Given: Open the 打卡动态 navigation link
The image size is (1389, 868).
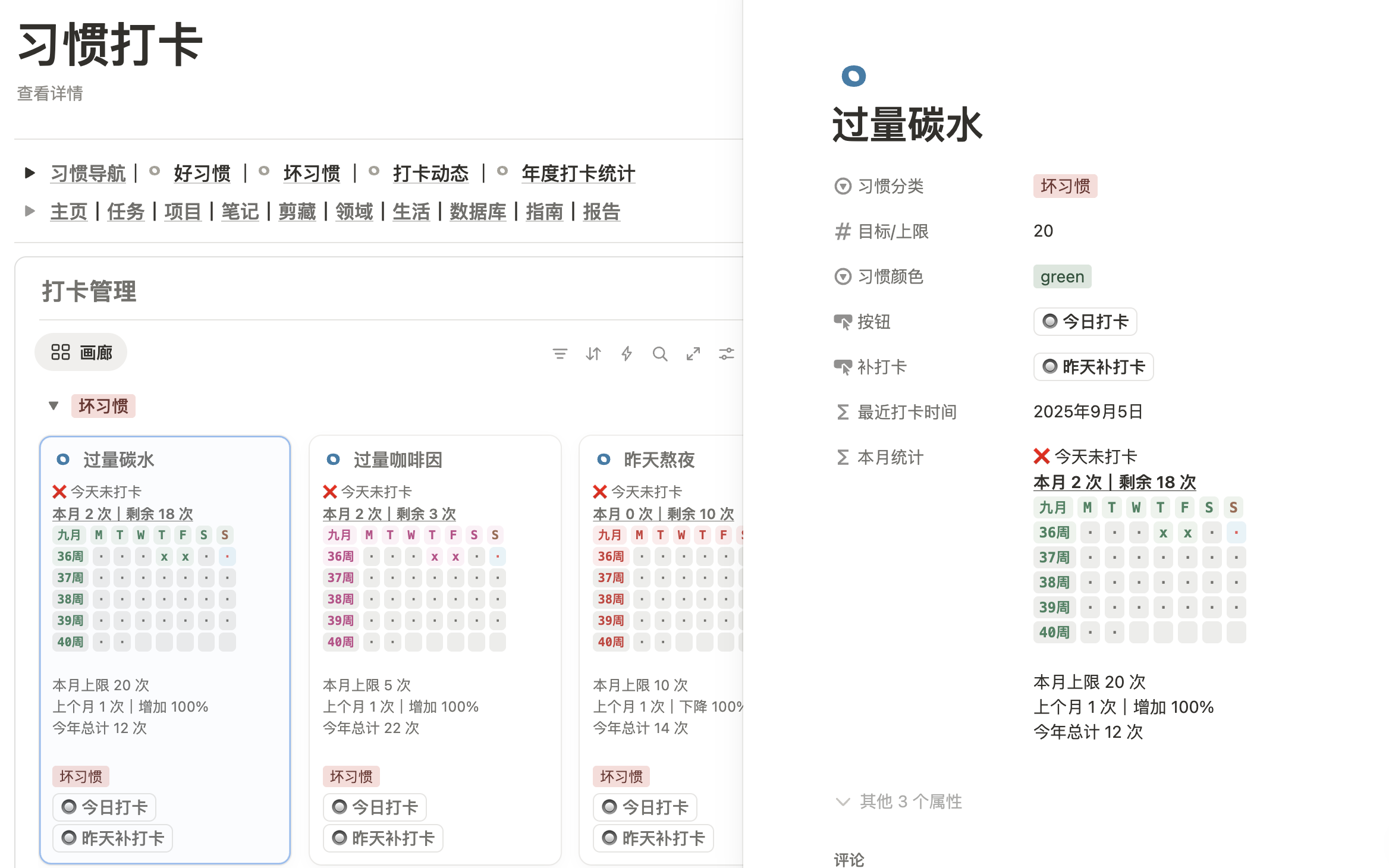Looking at the screenshot, I should point(430,174).
